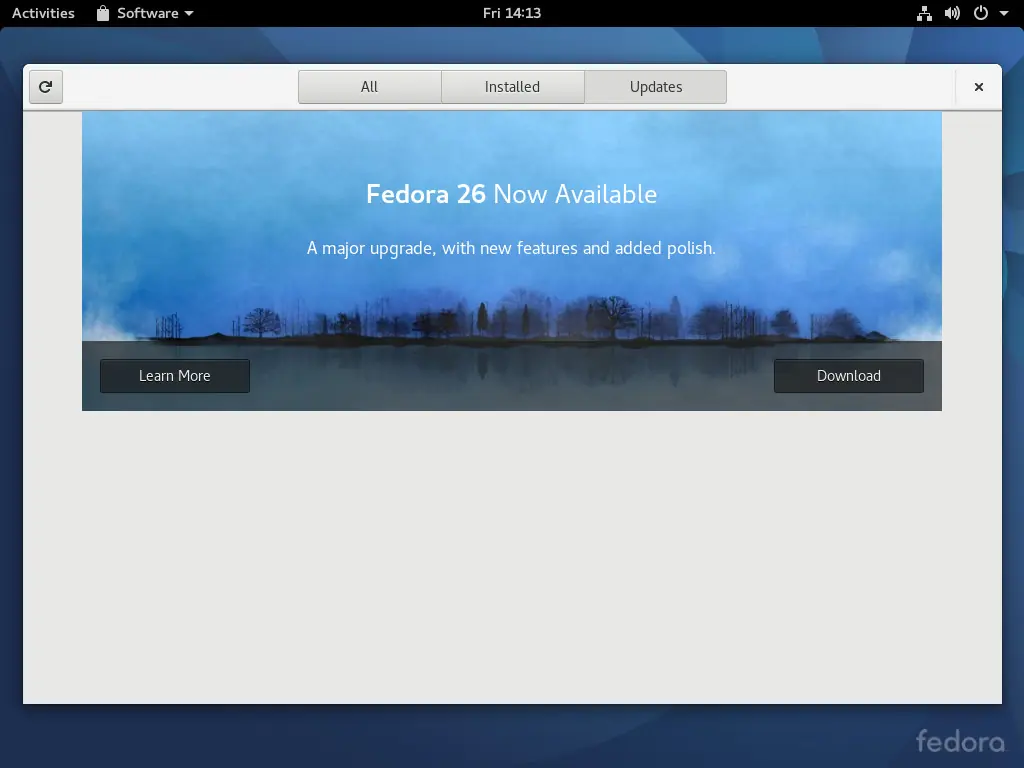
Task: Expand the system menu arrow
Action: point(1004,13)
